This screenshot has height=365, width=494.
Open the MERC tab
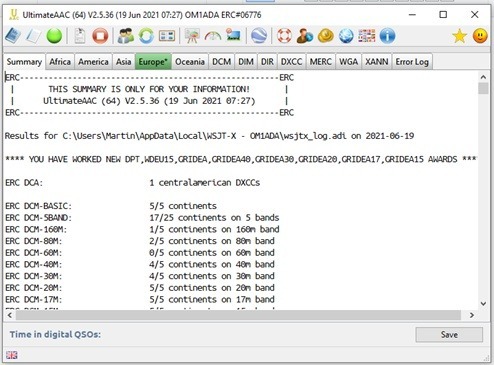[x=321, y=62]
